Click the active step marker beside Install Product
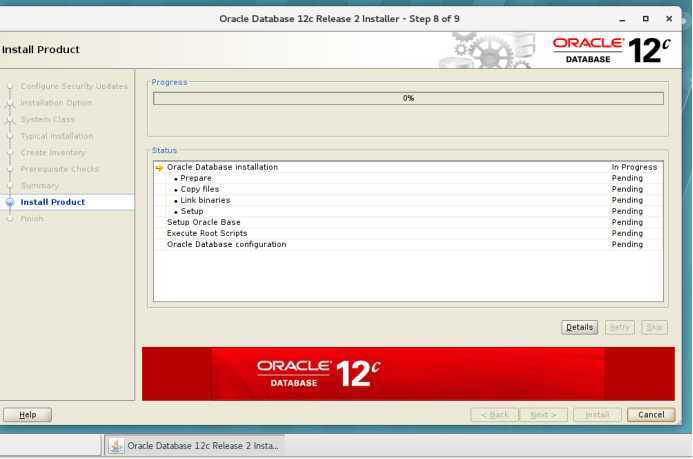The width and height of the screenshot is (693, 459). coord(10,202)
